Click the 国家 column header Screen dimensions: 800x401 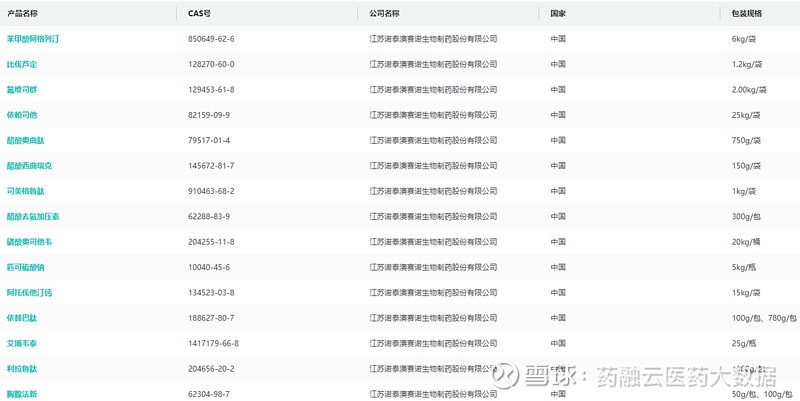558,14
